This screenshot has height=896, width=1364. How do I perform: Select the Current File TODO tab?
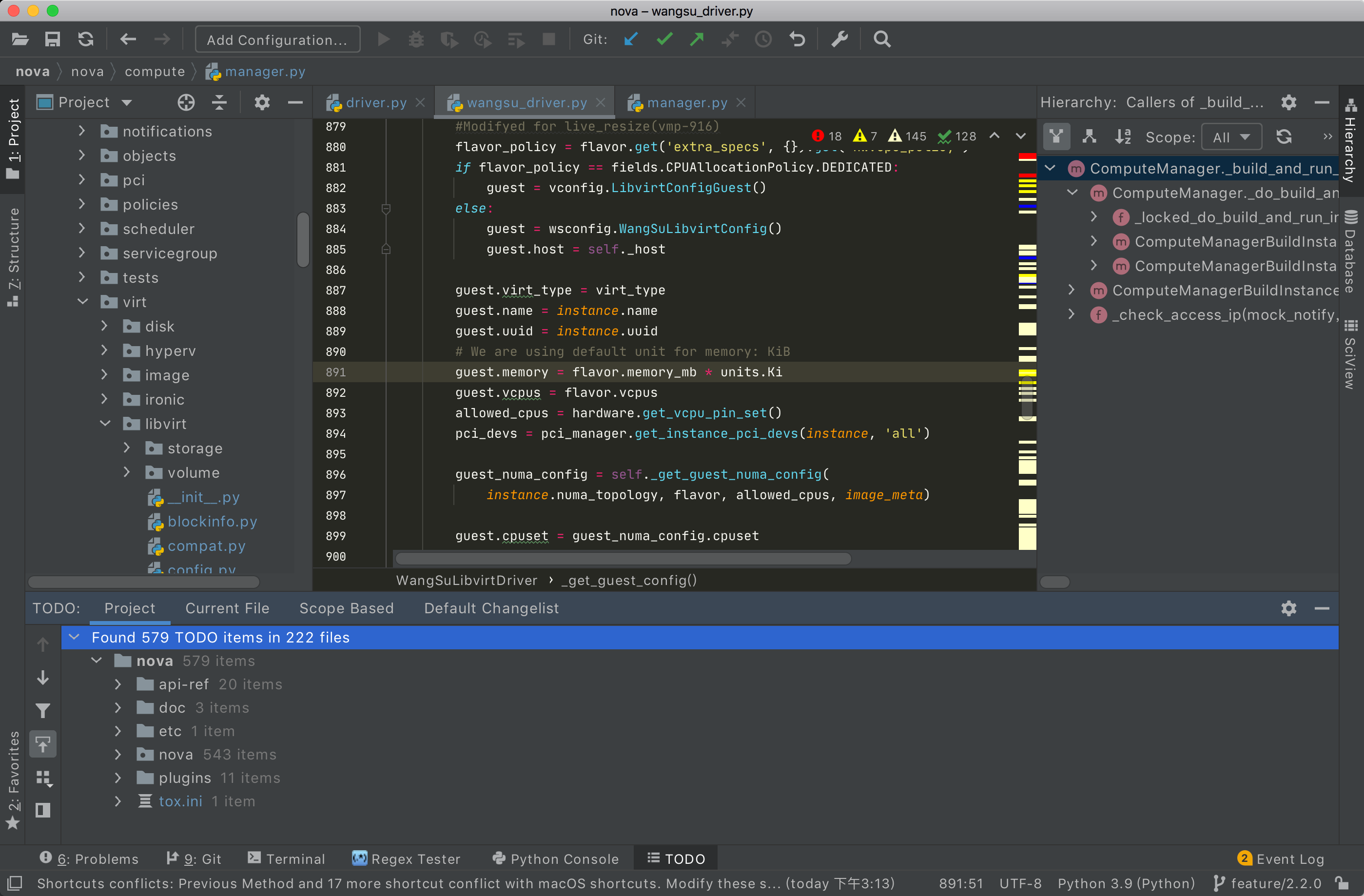(x=227, y=608)
